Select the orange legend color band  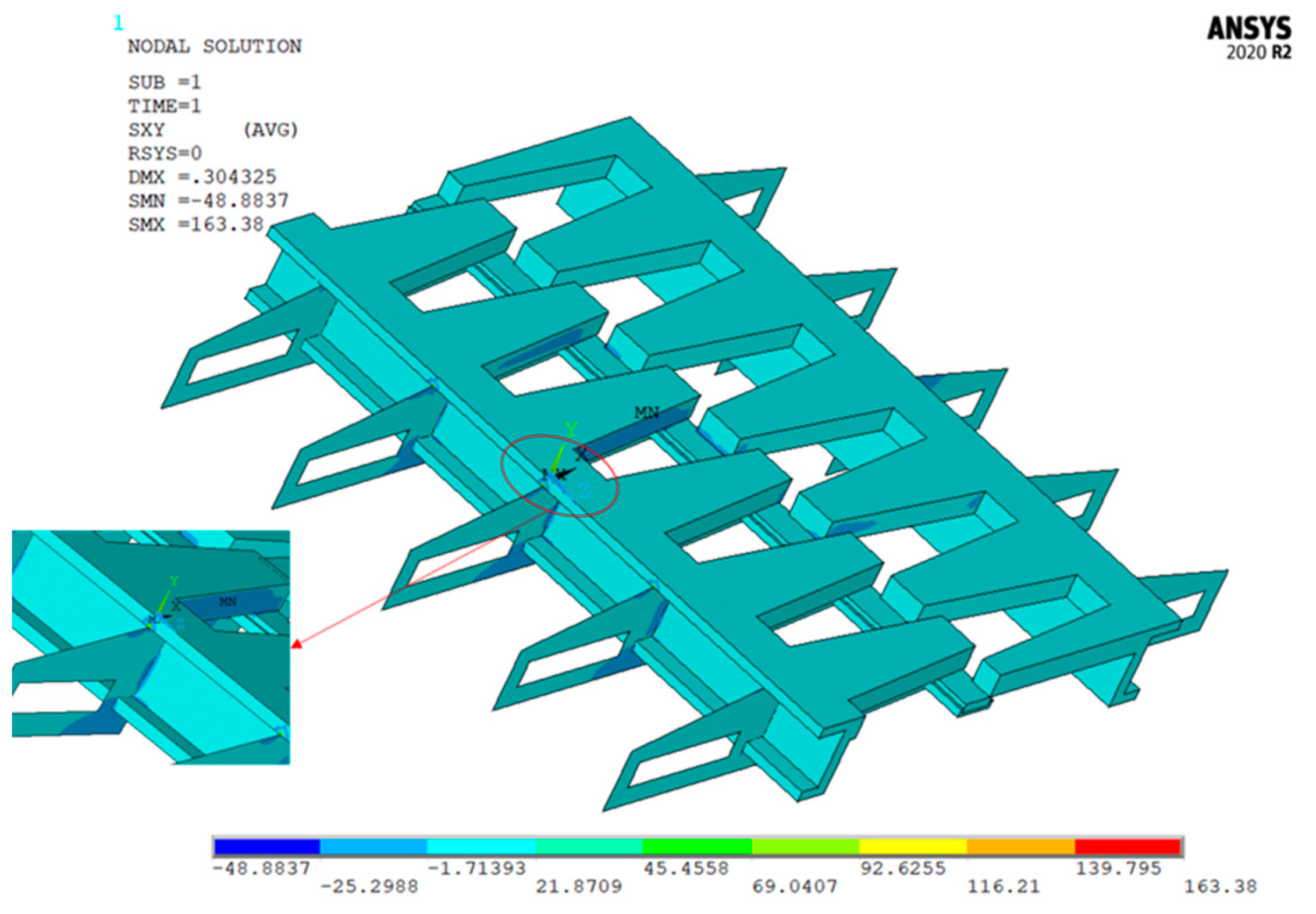(x=1020, y=847)
